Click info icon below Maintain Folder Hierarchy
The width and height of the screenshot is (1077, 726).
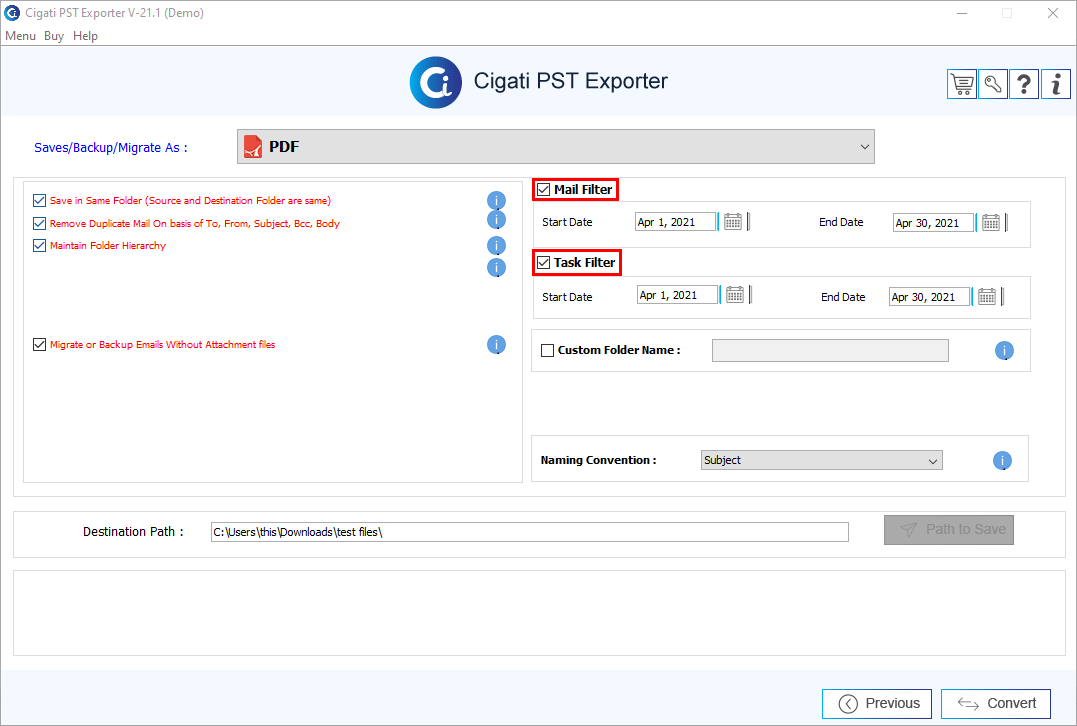tap(496, 268)
